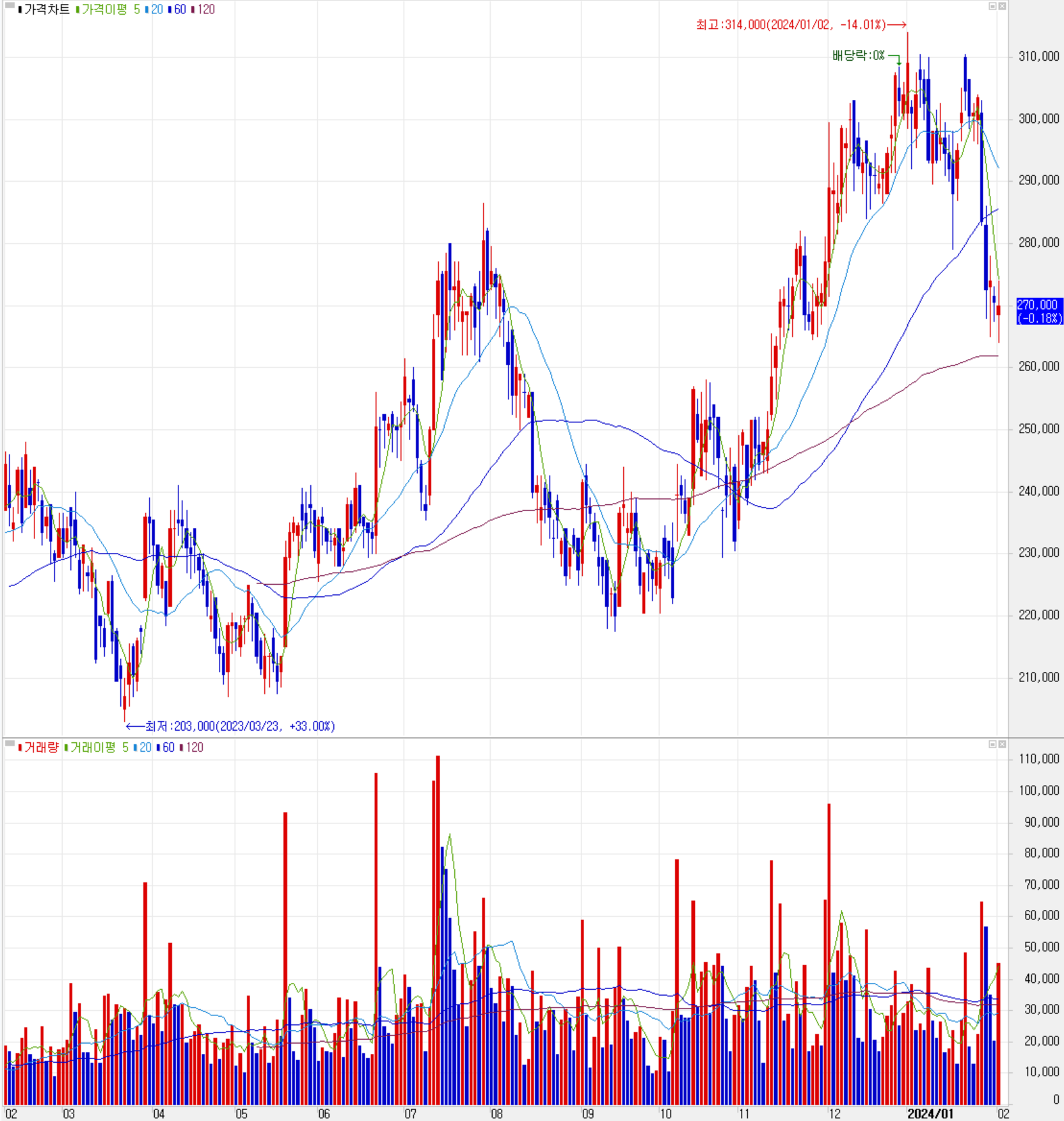Click the 110,000 volume axis label
The height and width of the screenshot is (1121, 1064).
point(1039,759)
